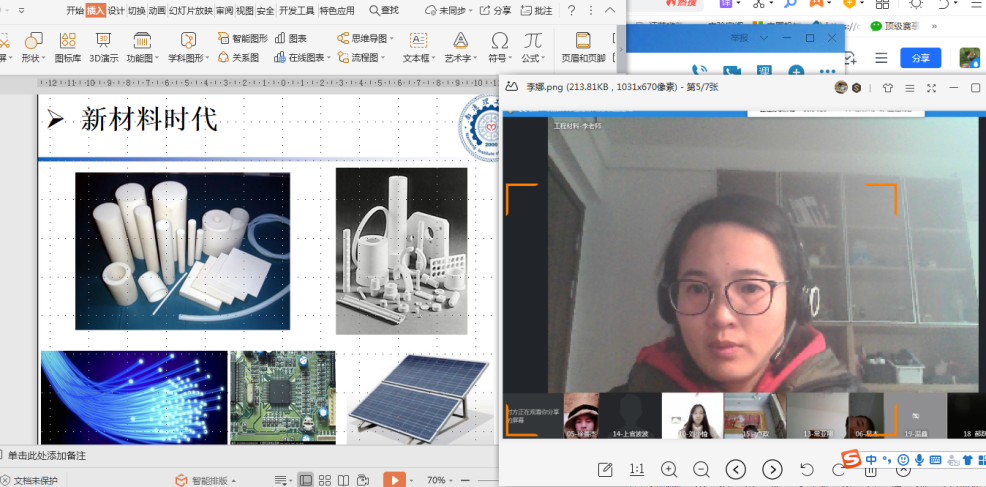This screenshot has width=986, height=487.
Task: Toggle Sogou voice input microphone
Action: coord(919,460)
